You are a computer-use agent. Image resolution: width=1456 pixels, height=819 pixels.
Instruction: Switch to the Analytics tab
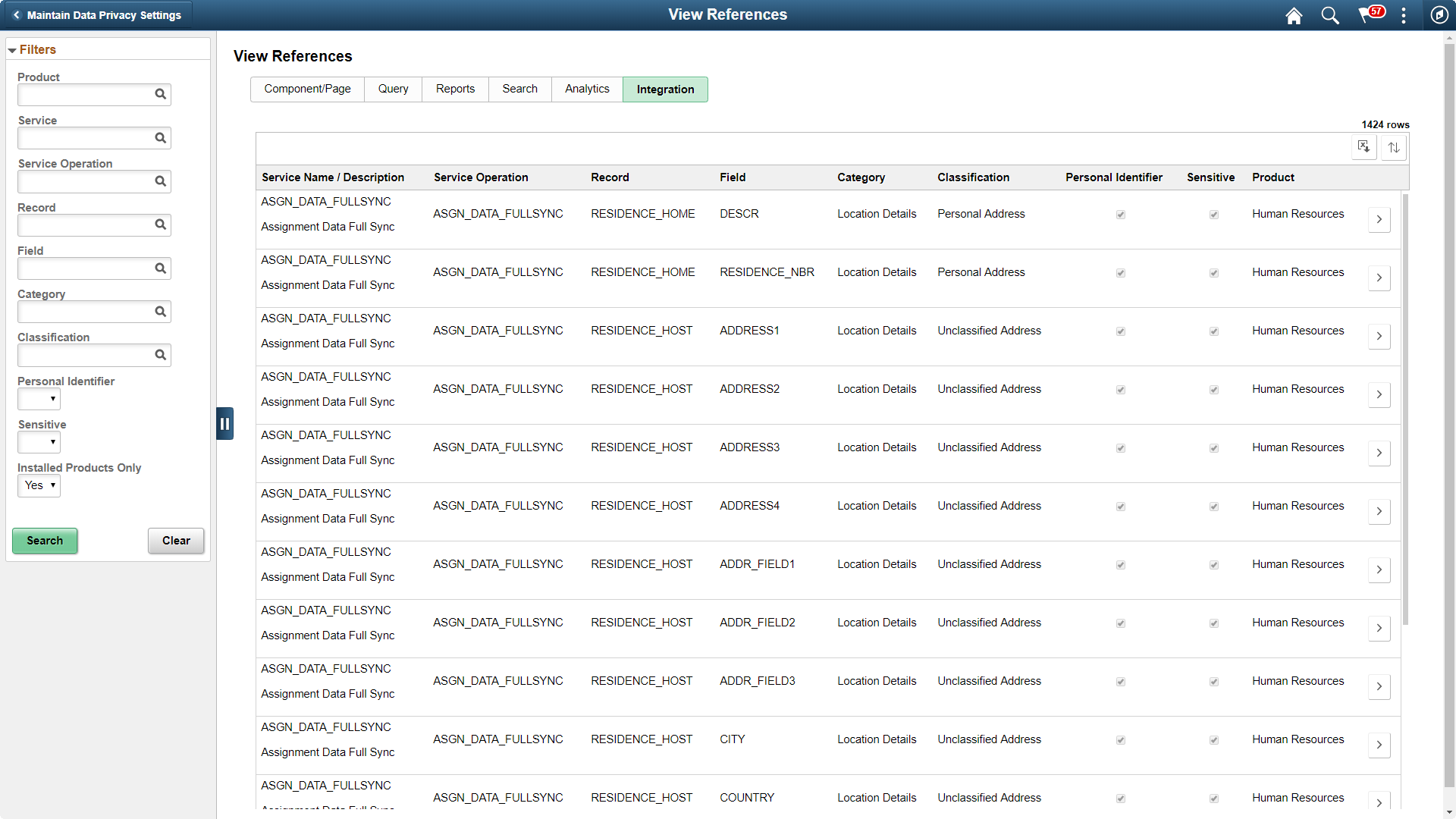[586, 89]
